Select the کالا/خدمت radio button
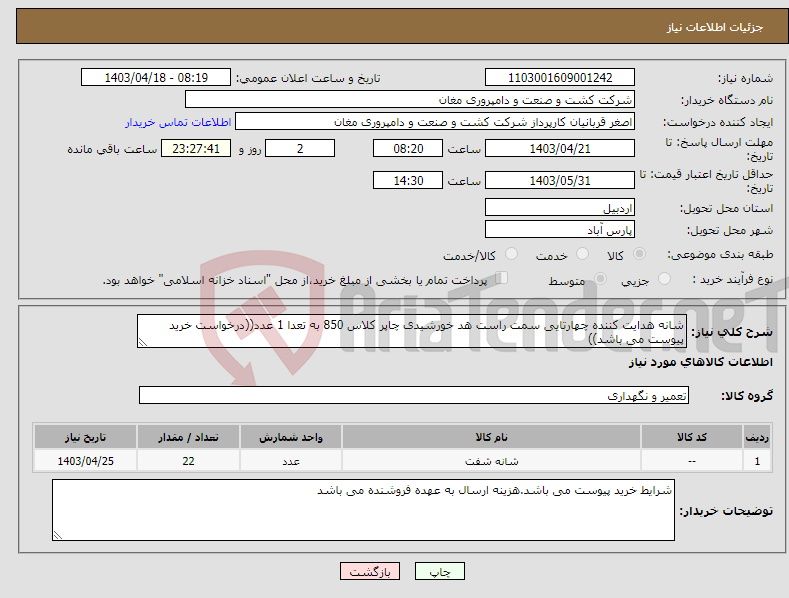Image resolution: width=789 pixels, height=598 pixels. click(511, 254)
